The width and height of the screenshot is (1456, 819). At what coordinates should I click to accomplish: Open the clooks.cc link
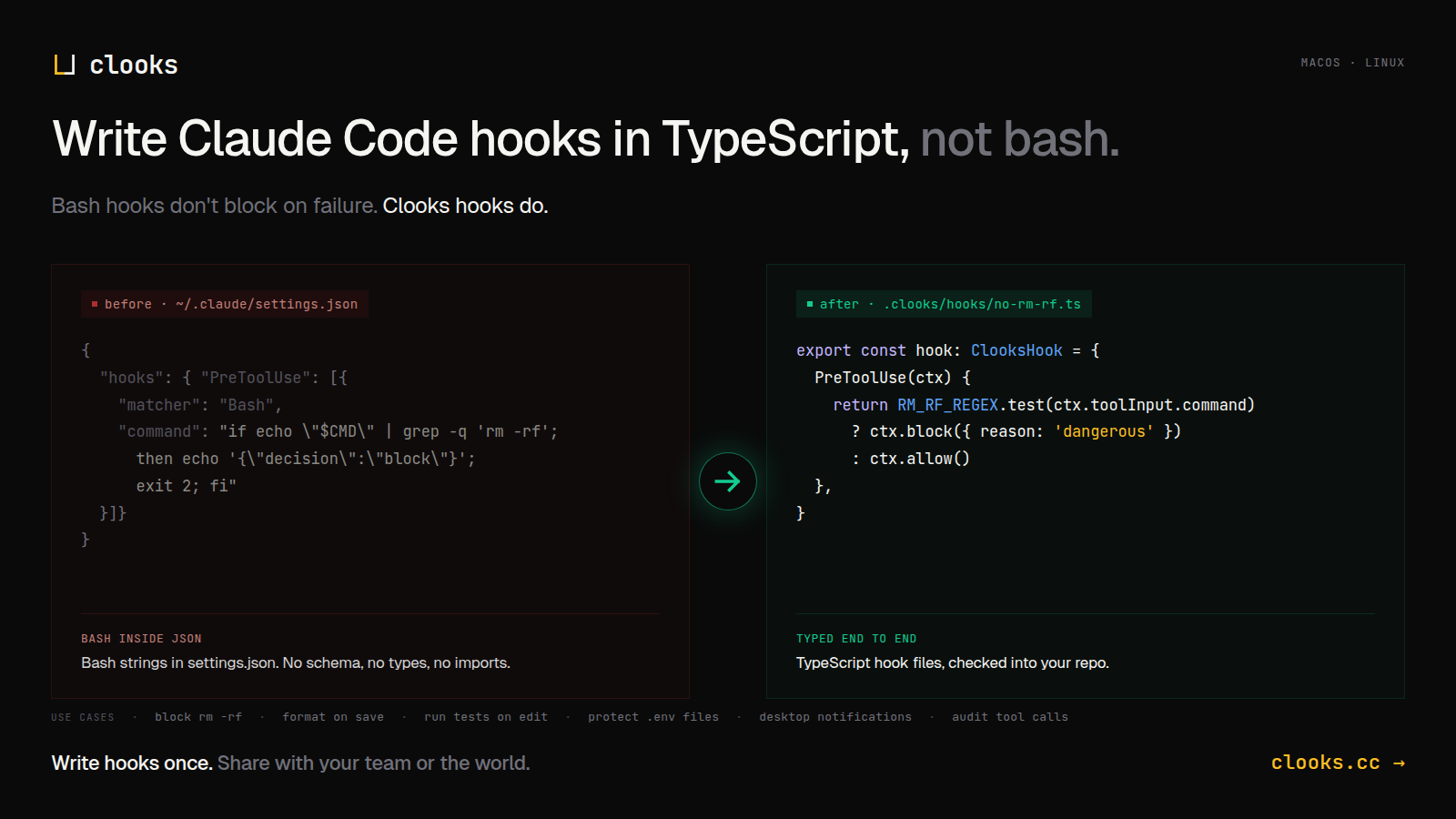coord(1338,763)
